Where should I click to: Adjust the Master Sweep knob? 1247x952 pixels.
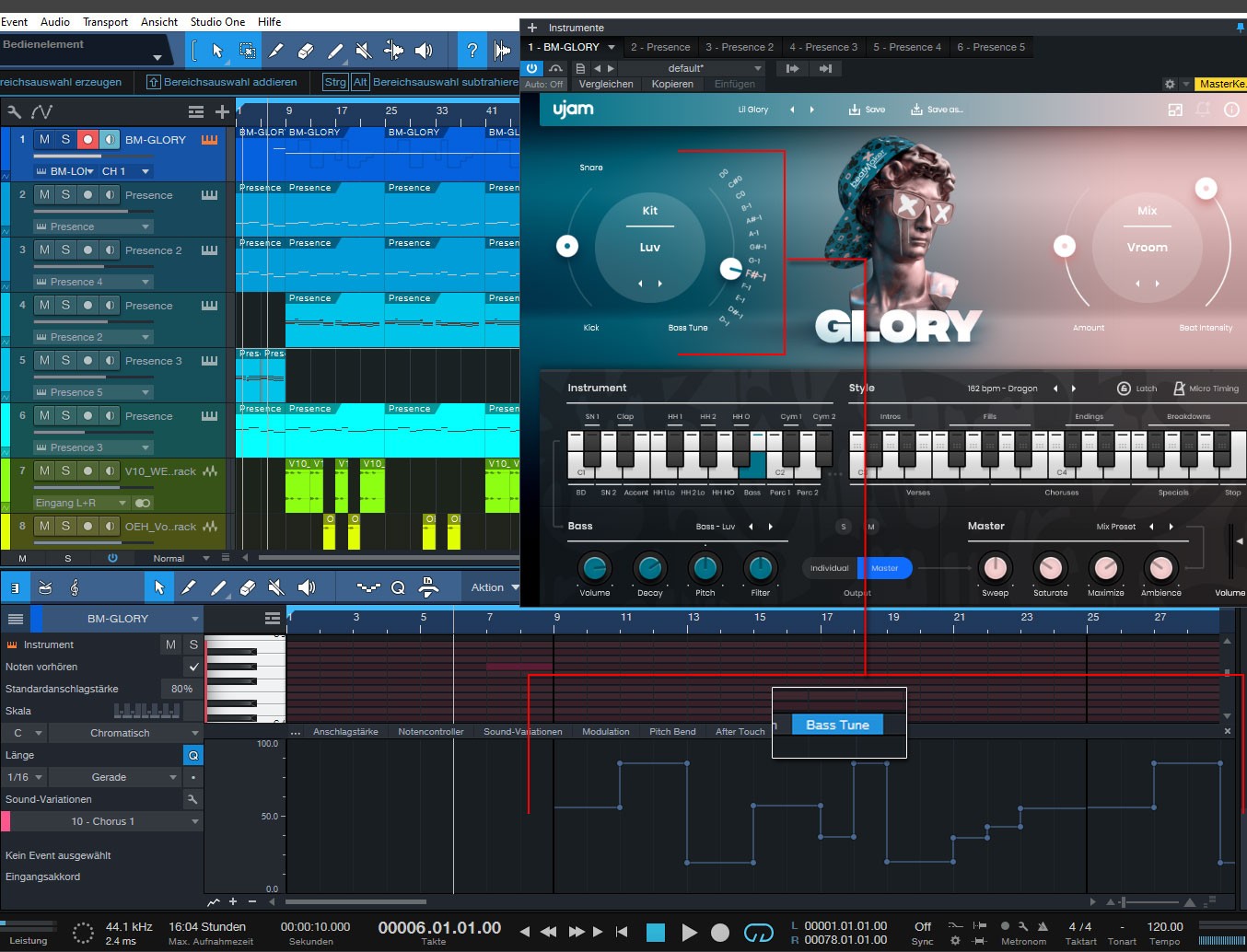(x=995, y=568)
